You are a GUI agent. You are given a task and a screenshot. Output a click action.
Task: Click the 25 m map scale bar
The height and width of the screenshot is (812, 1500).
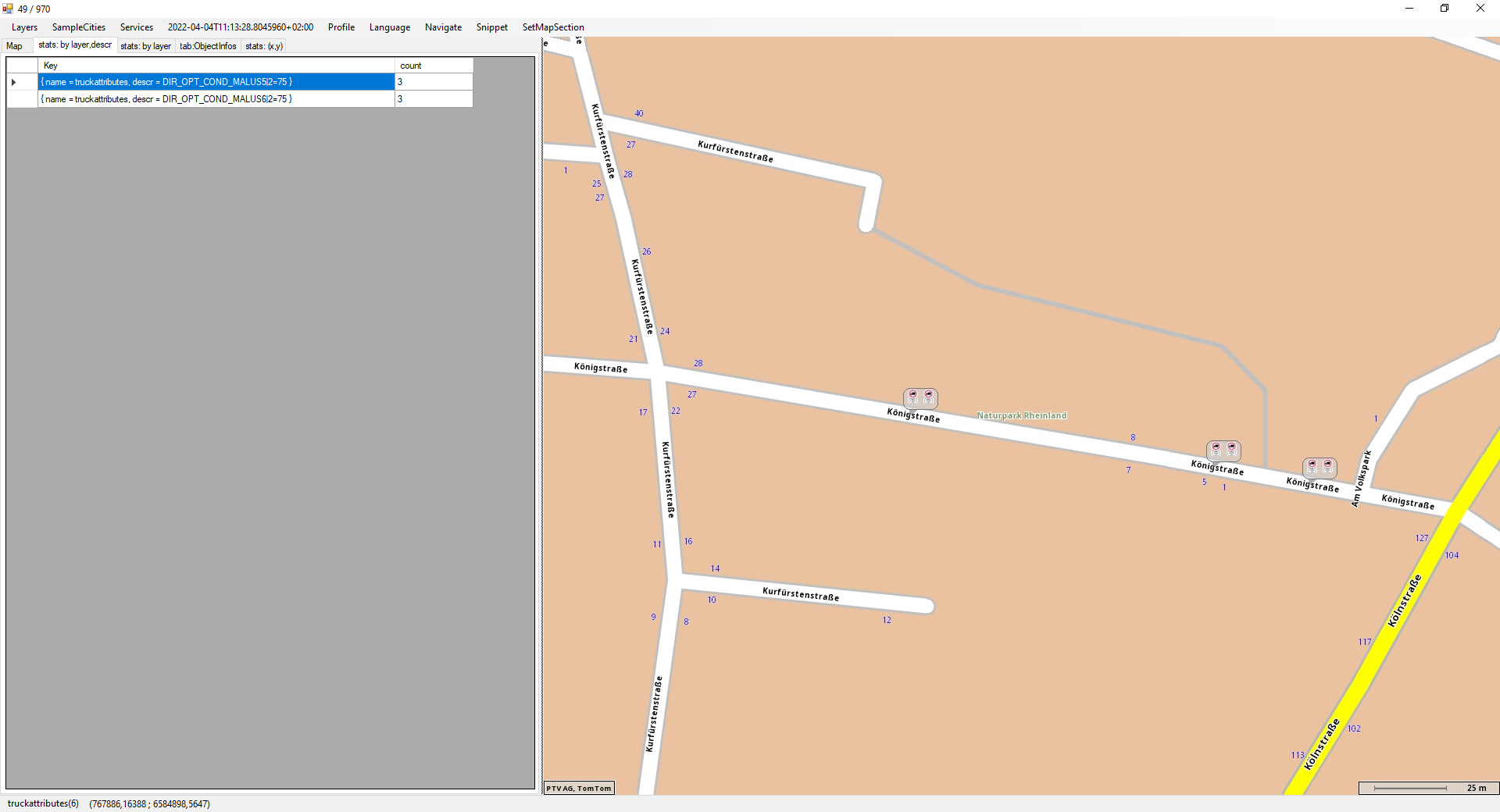(1427, 788)
